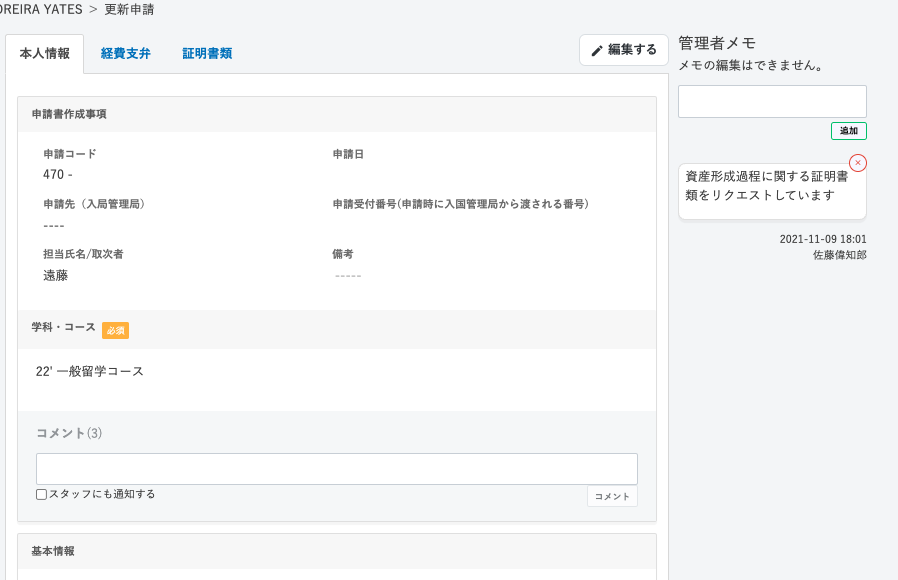Focus the comment text input field
Image resolution: width=898 pixels, height=580 pixels.
pos(337,469)
